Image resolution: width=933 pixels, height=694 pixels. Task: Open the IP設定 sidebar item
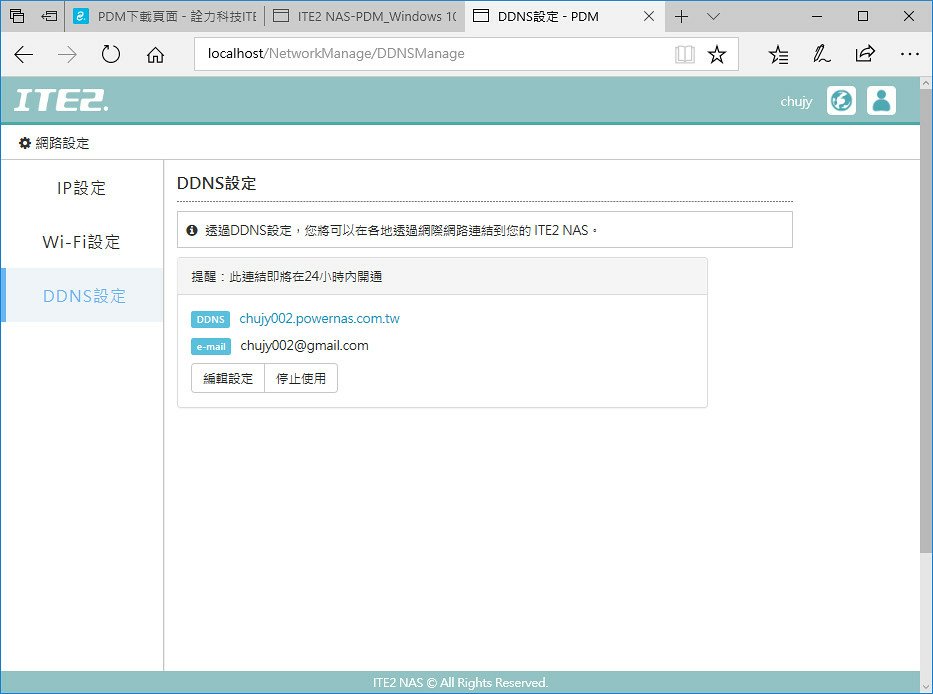point(82,187)
